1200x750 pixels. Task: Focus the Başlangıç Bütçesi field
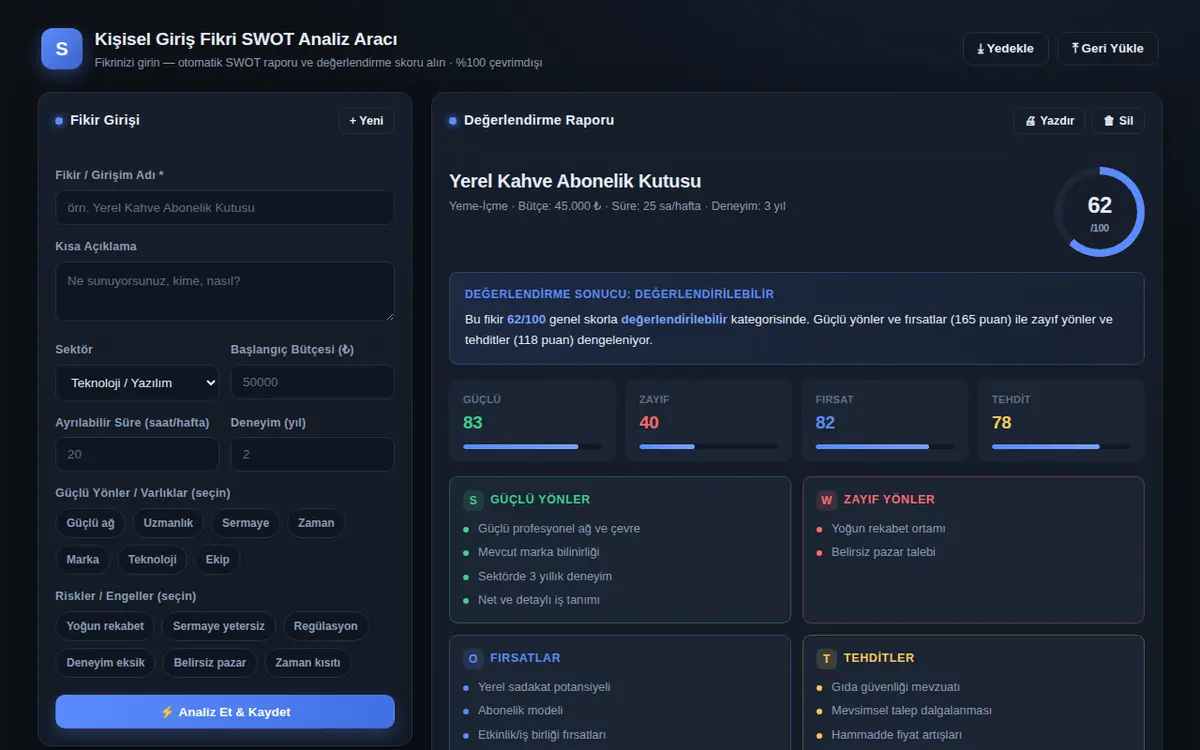tap(312, 382)
